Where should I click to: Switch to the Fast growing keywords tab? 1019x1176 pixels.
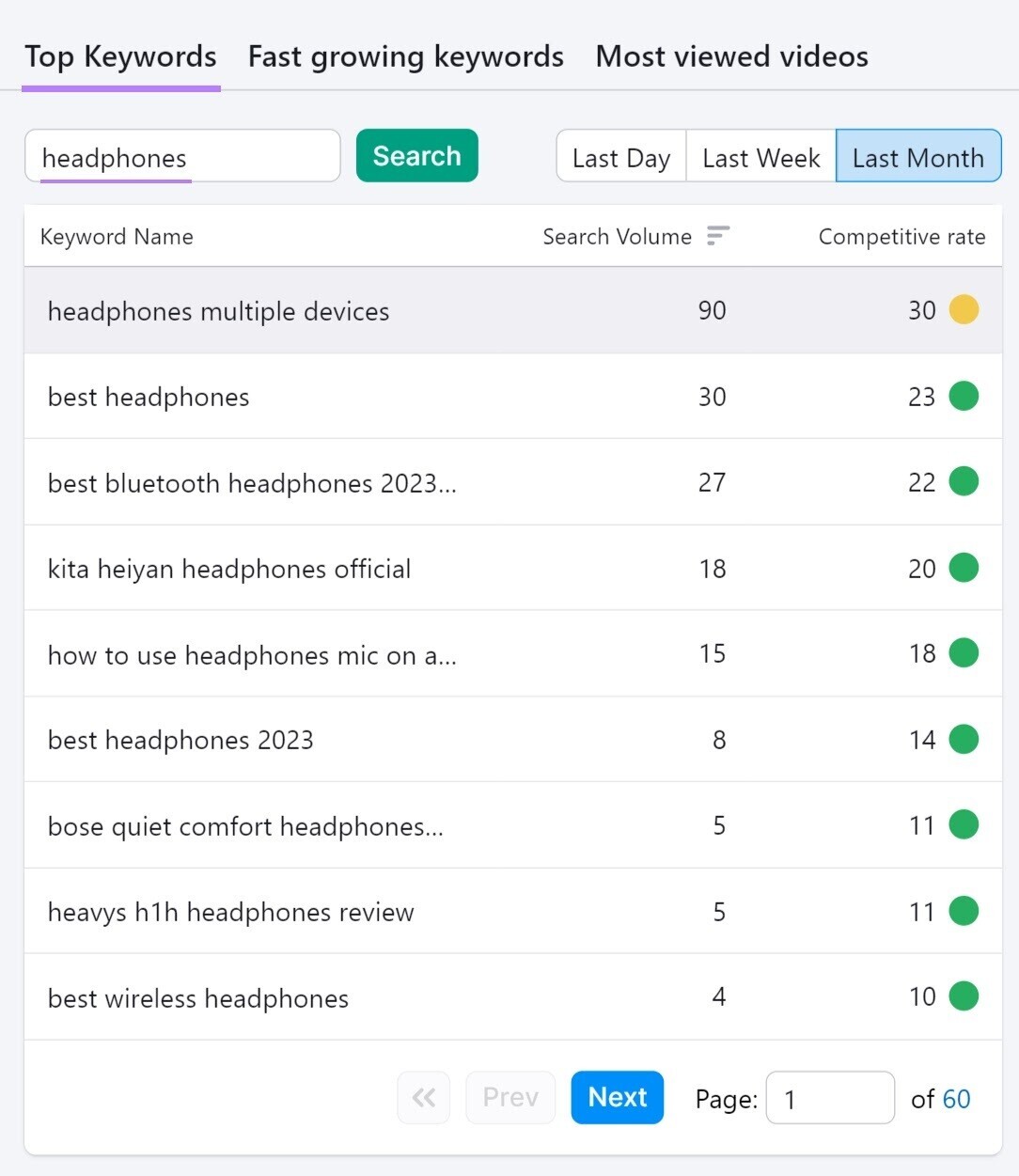[405, 56]
